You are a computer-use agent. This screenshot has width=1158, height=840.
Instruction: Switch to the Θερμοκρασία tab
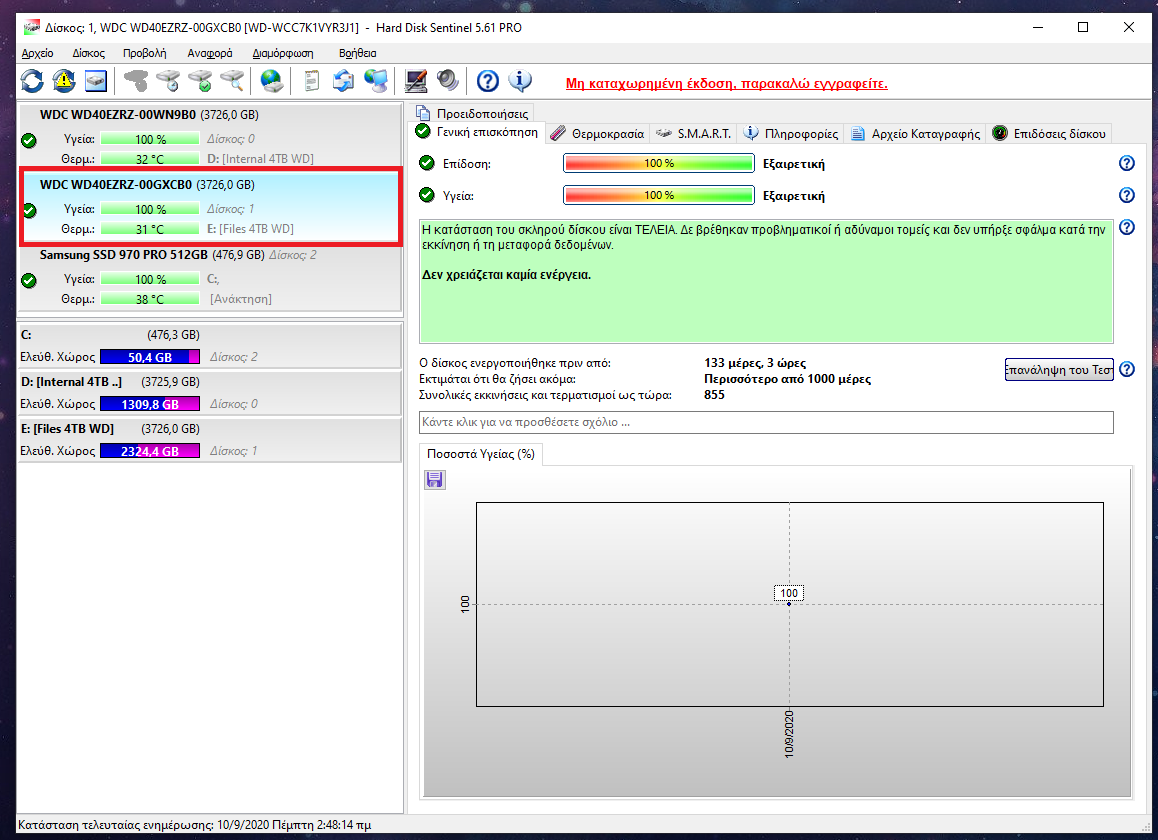pyautogui.click(x=598, y=133)
